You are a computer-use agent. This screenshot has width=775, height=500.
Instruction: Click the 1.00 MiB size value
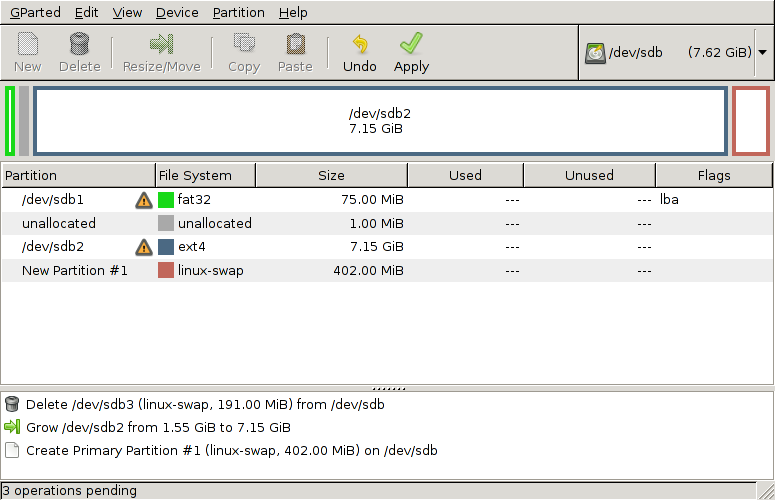pos(376,223)
